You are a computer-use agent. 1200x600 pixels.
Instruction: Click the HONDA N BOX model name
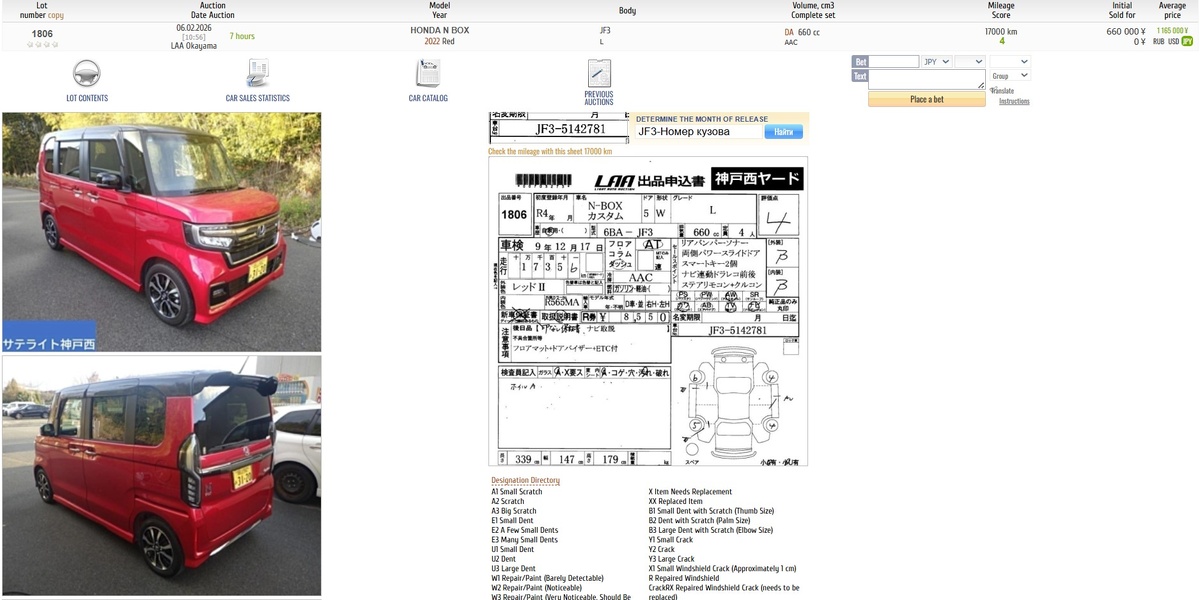point(439,31)
